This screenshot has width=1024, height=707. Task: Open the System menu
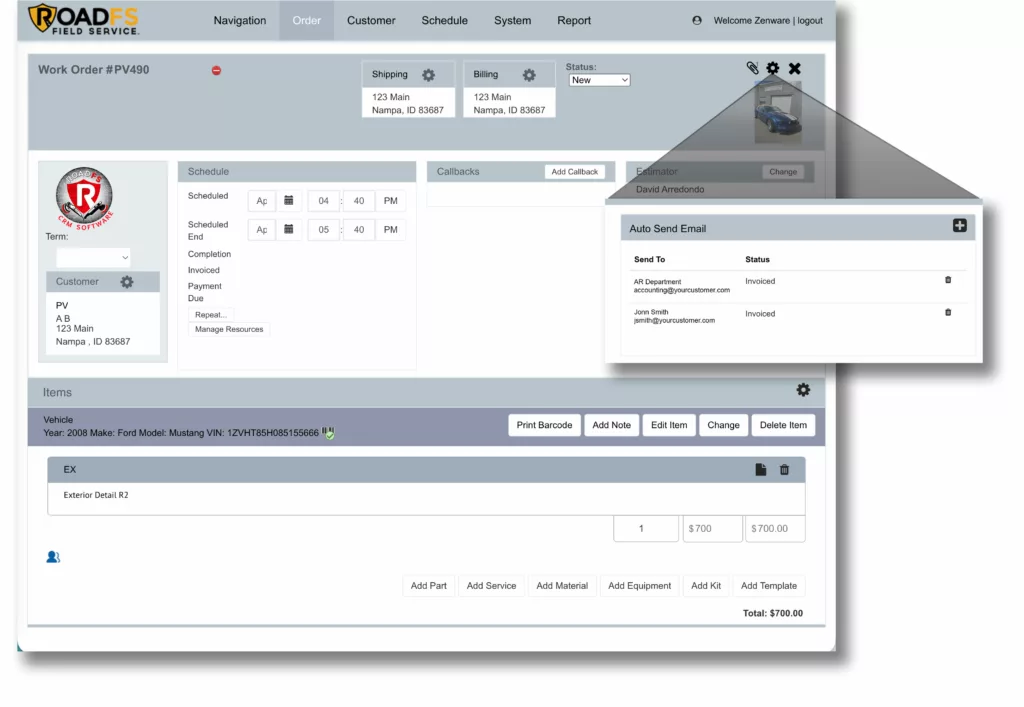click(513, 20)
